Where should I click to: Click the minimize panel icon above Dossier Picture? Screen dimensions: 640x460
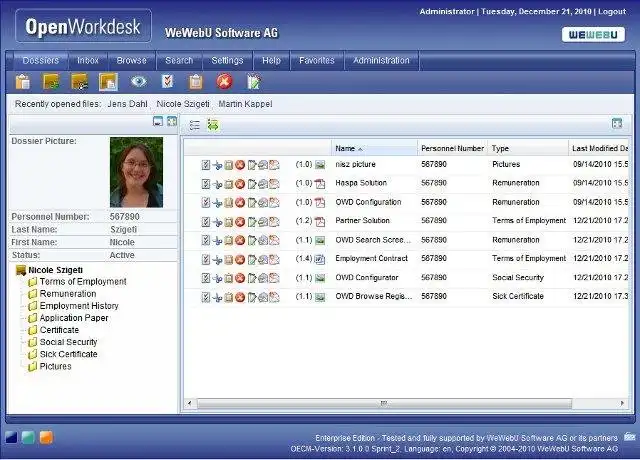click(158, 121)
